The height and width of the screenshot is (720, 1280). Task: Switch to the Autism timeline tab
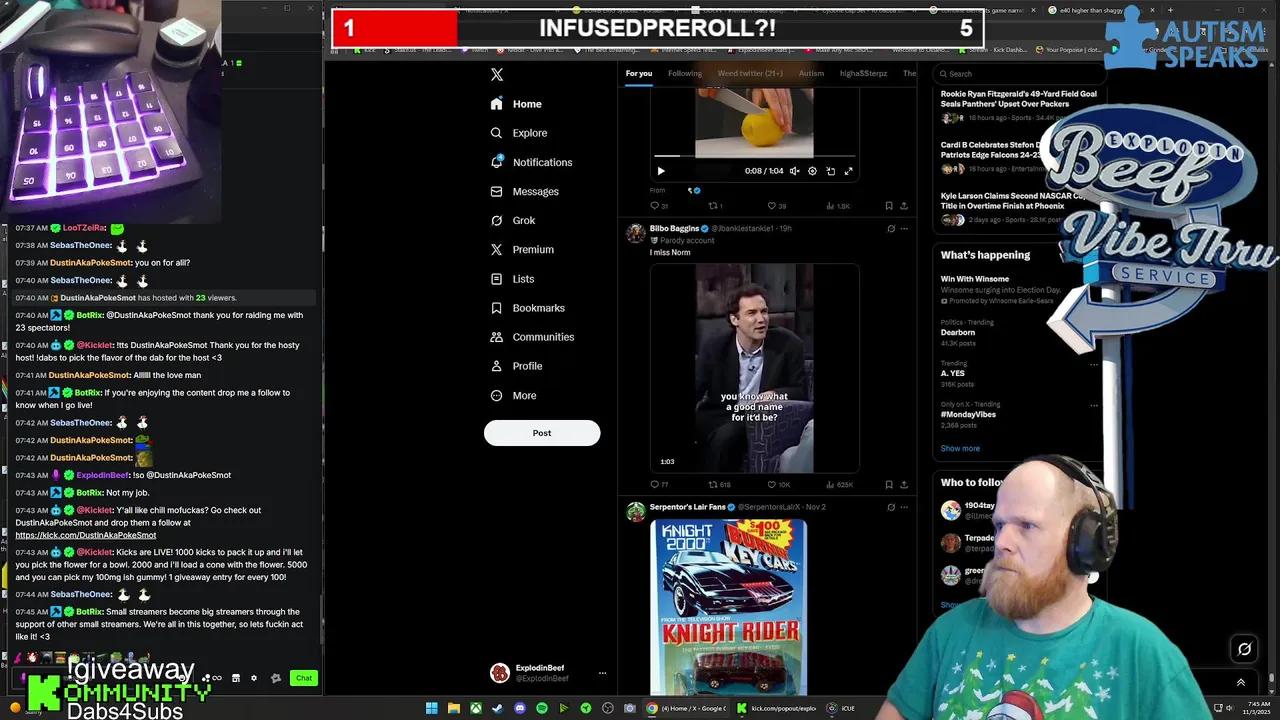coord(811,73)
